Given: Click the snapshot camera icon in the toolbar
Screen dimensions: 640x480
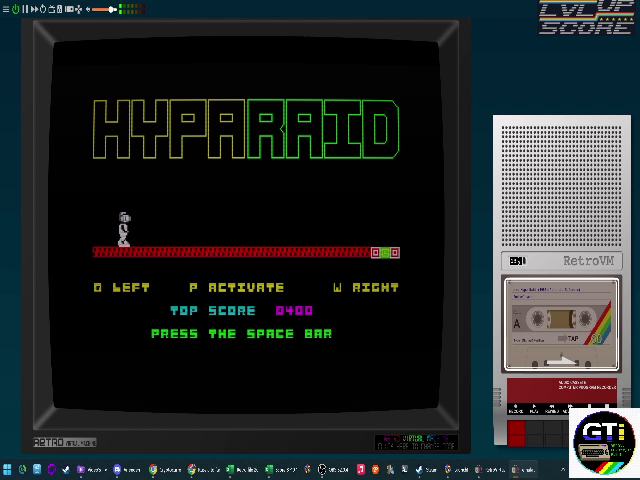Looking at the screenshot, I should [69, 9].
